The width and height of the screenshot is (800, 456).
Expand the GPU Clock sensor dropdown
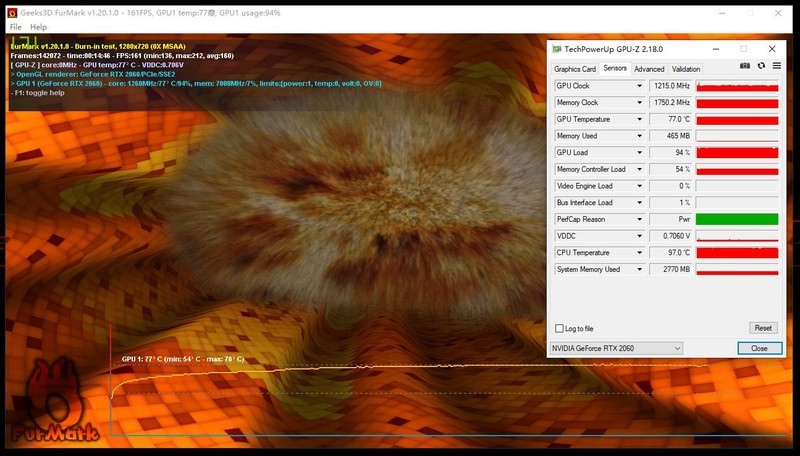[x=639, y=86]
